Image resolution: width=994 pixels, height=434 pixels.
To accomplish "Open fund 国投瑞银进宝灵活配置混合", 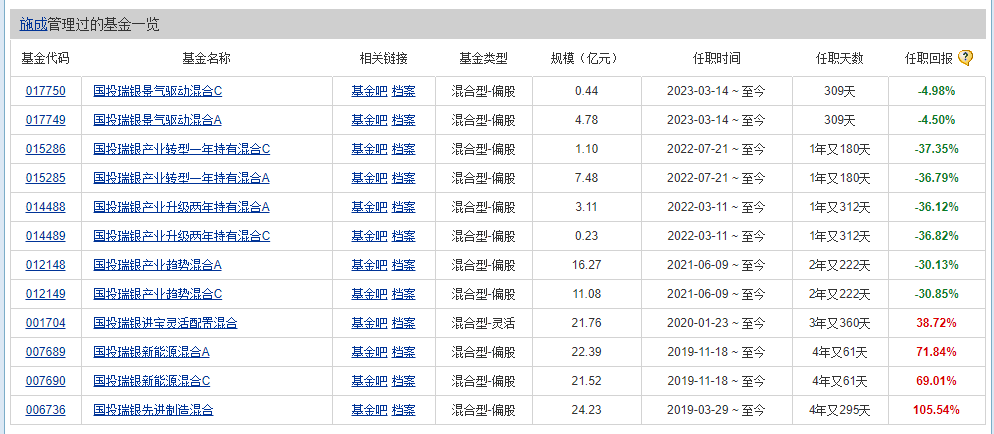I will (x=165, y=323).
